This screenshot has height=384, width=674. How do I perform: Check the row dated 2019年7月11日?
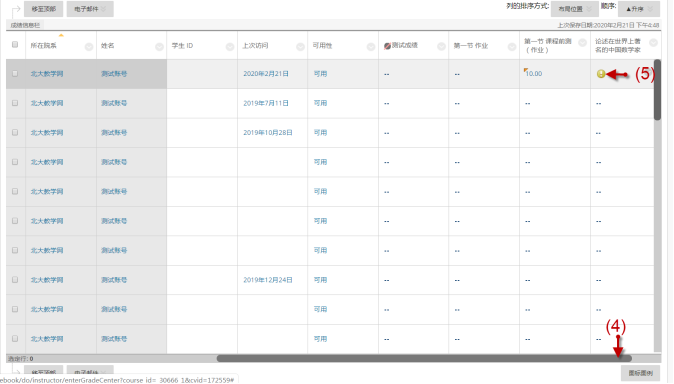[15, 103]
